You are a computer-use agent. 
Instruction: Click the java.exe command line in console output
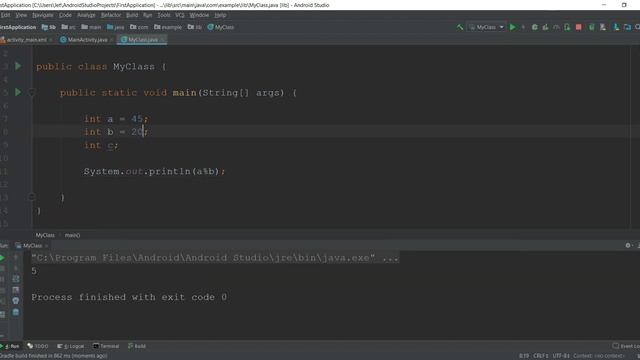[x=215, y=258]
